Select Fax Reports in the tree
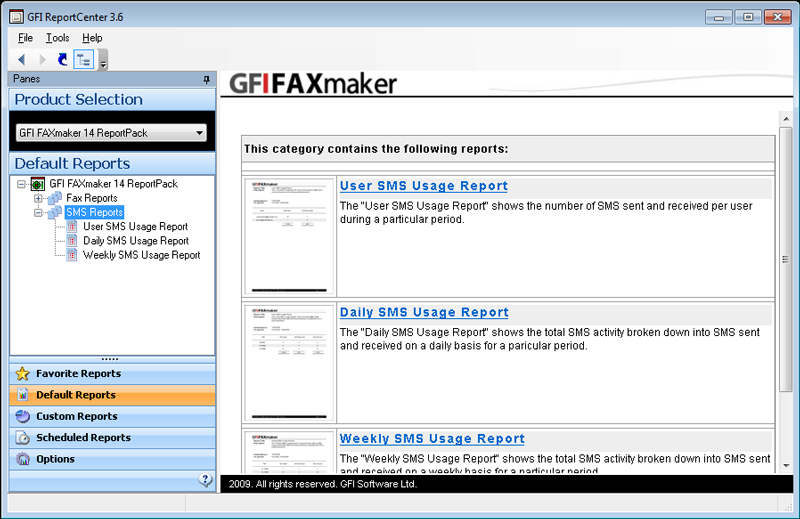This screenshot has width=800, height=519. tap(92, 198)
